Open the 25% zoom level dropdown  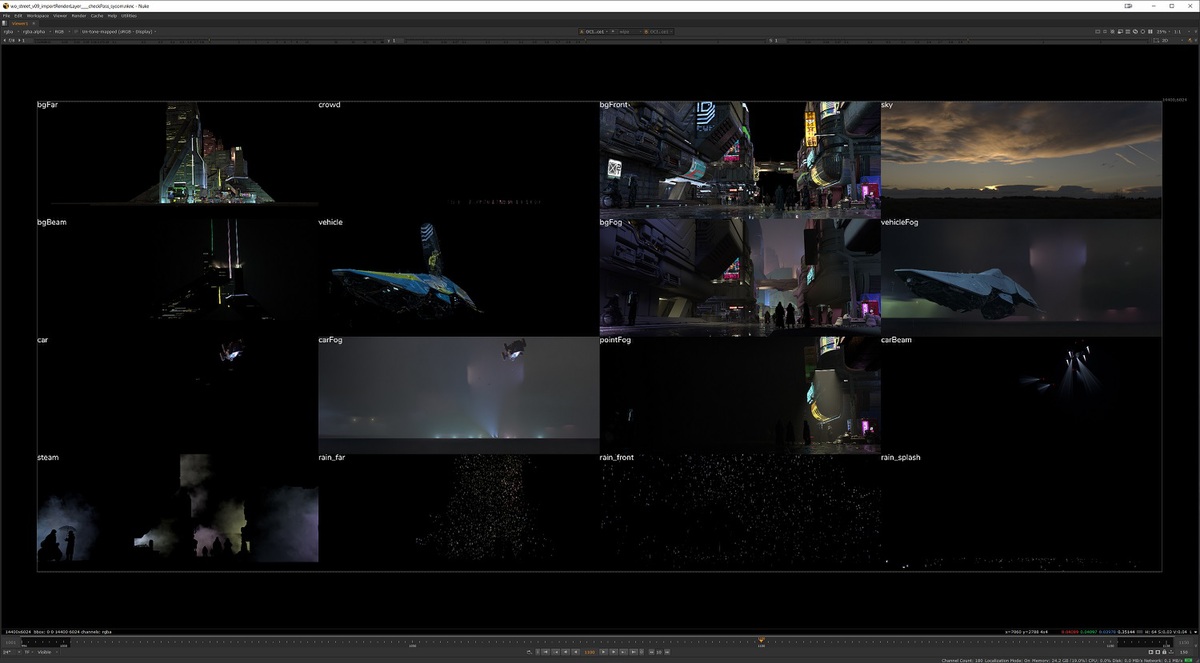pyautogui.click(x=1163, y=31)
